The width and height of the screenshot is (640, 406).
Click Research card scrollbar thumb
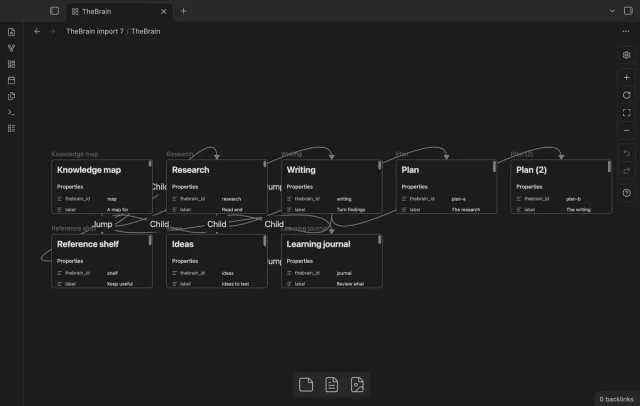click(x=264, y=164)
